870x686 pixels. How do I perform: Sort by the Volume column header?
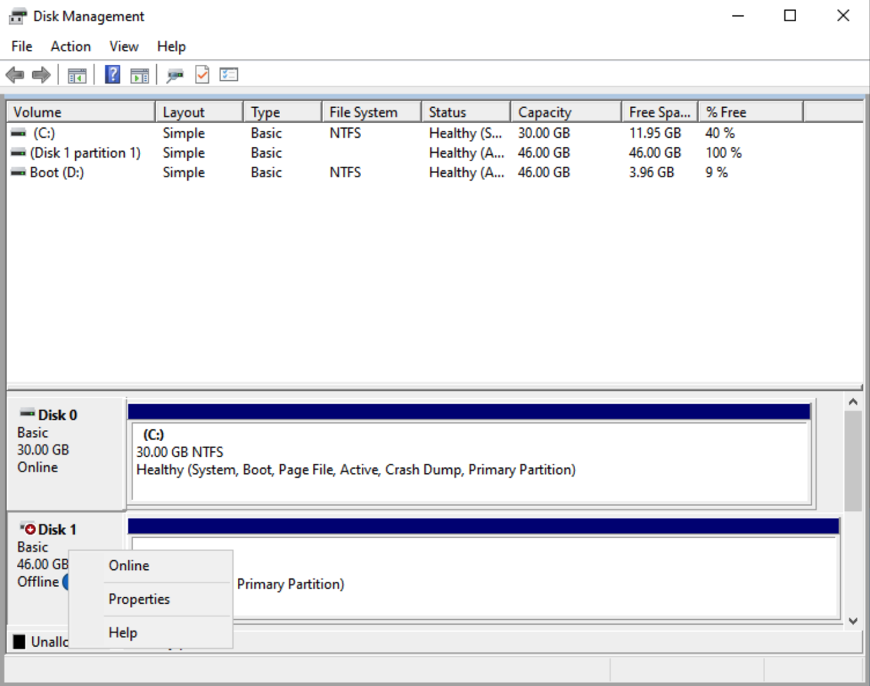81,112
